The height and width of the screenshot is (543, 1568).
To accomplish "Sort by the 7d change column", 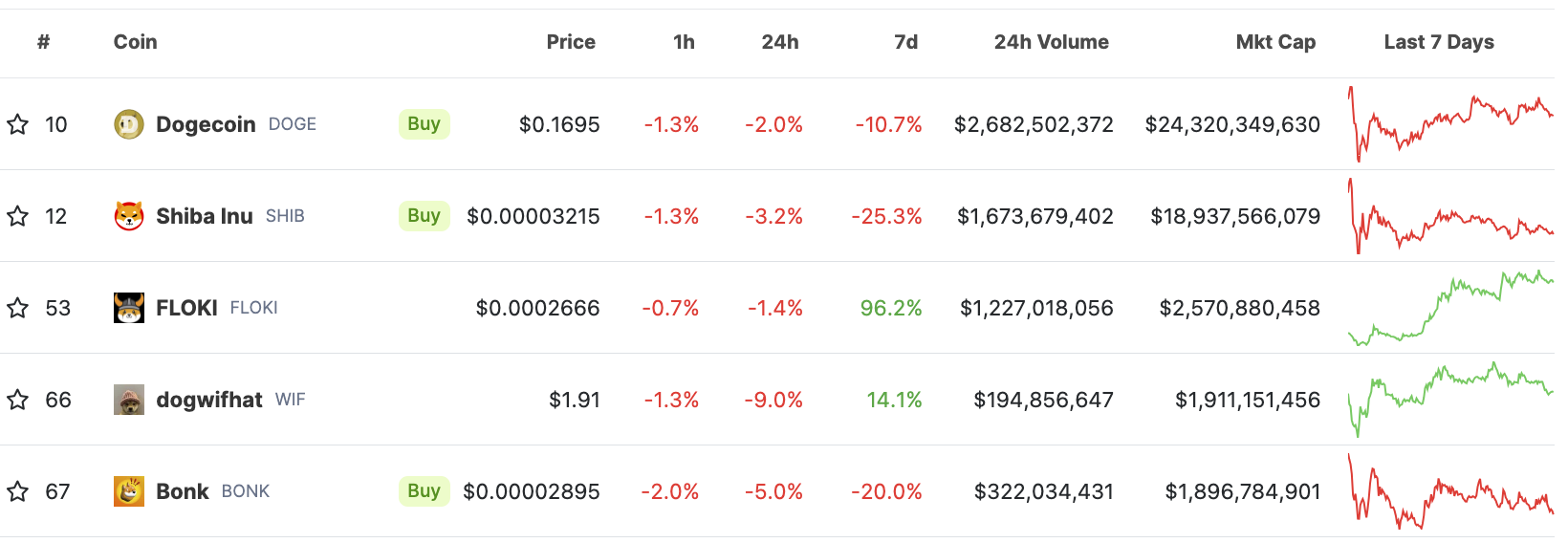I will pos(905,42).
